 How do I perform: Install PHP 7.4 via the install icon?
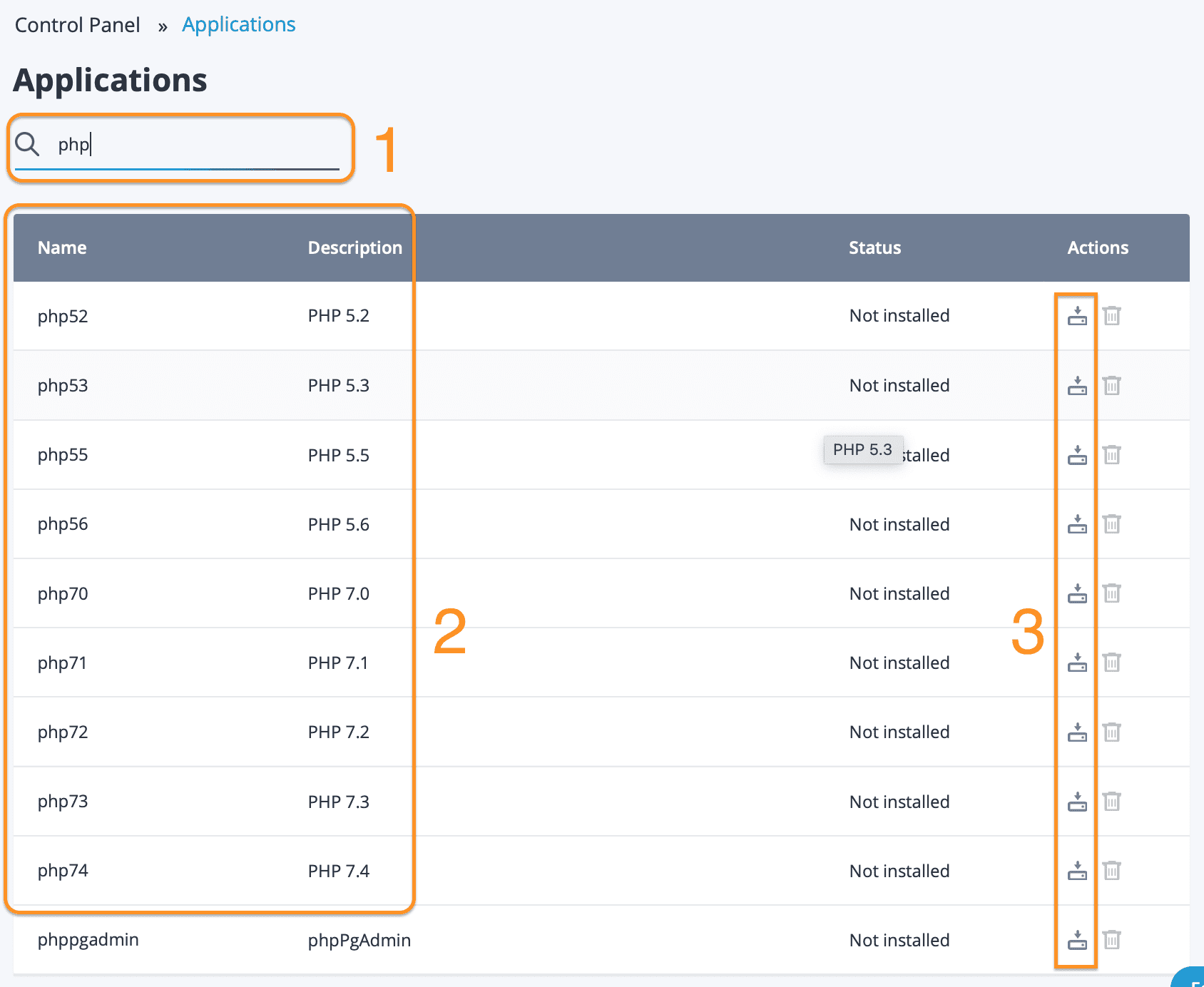tap(1077, 871)
